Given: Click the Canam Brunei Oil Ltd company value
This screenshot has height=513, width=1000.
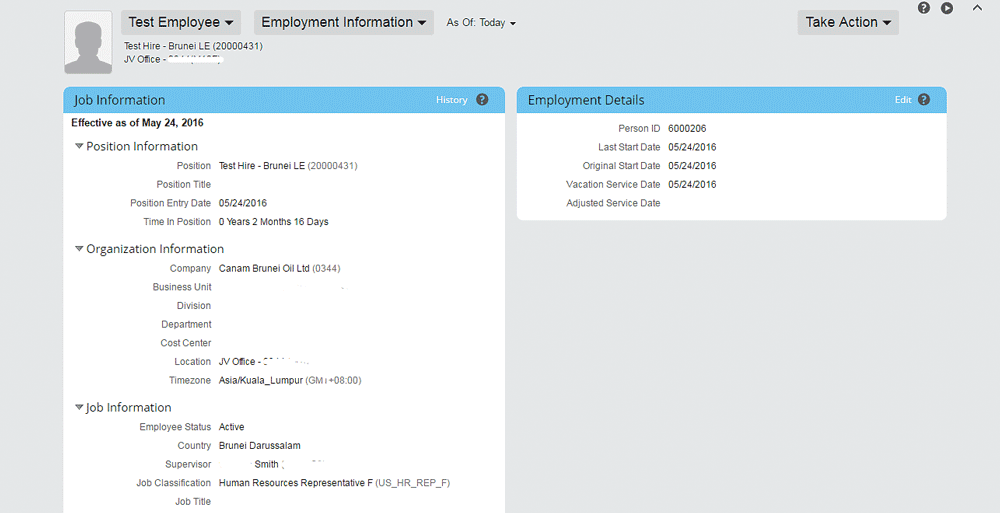Looking at the screenshot, I should point(264,268).
